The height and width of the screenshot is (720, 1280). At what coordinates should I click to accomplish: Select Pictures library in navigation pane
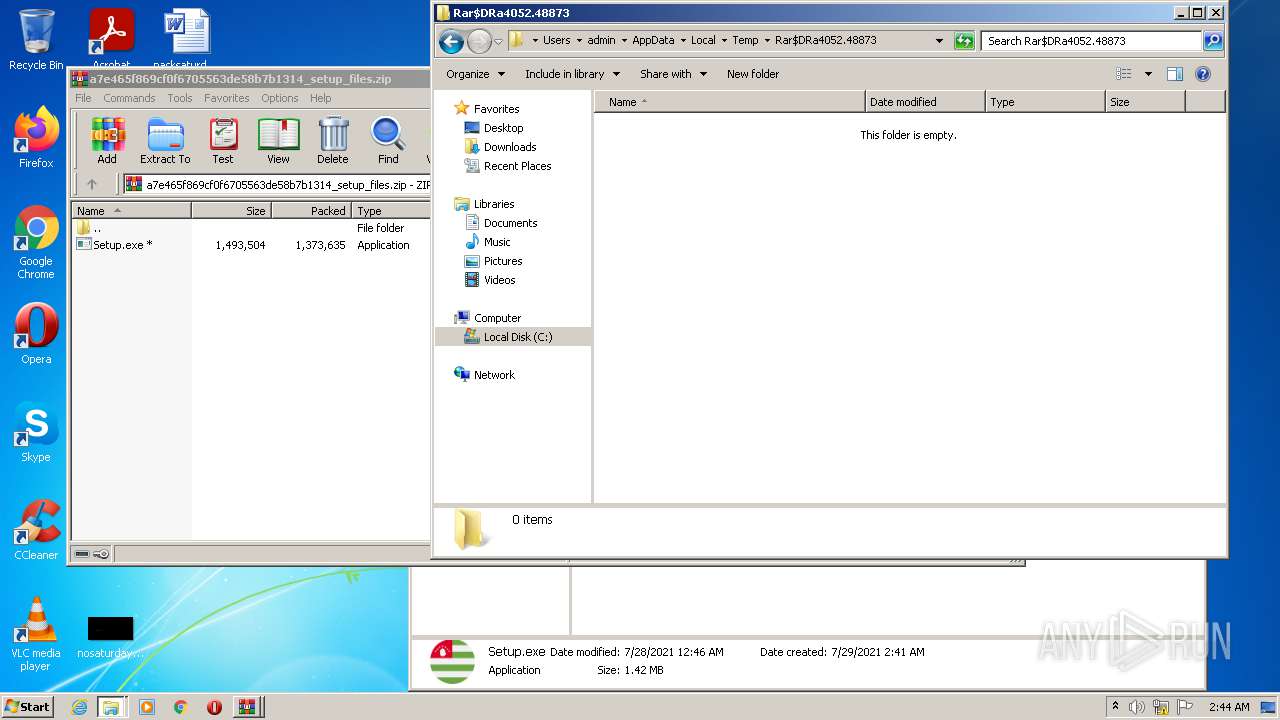point(503,261)
